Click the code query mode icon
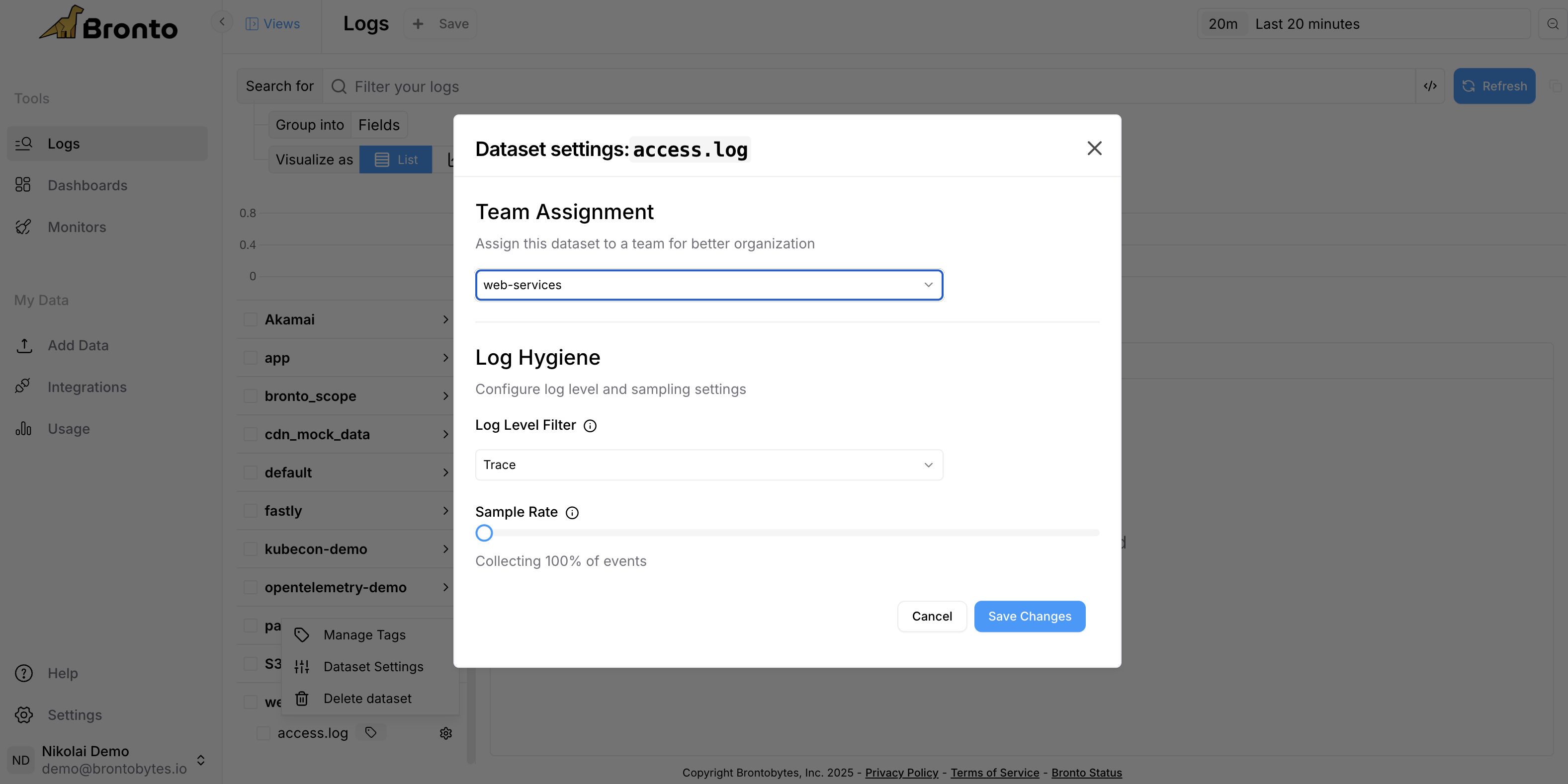Viewport: 1568px width, 784px height. tap(1430, 86)
